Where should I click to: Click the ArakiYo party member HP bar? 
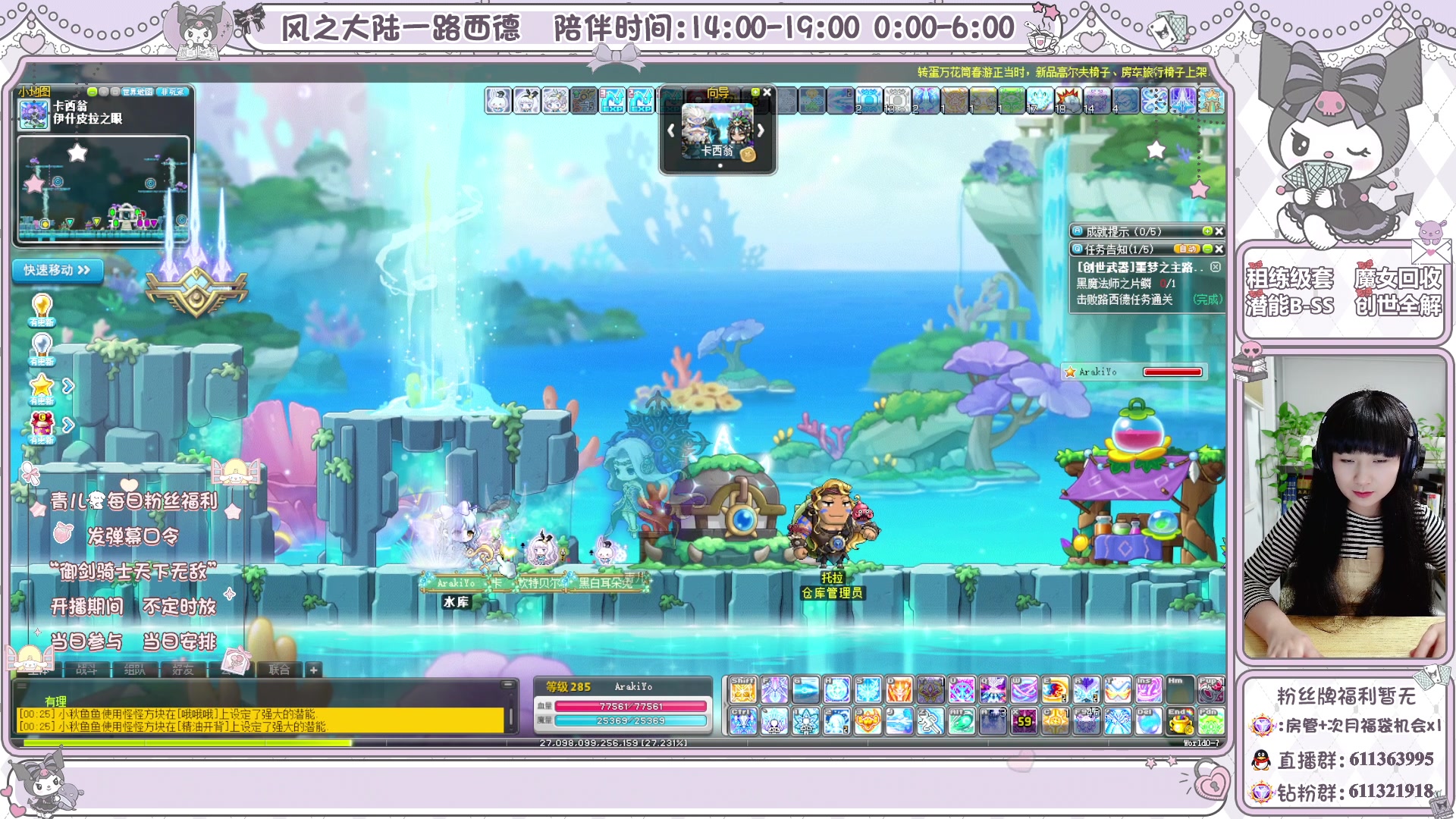(1172, 372)
